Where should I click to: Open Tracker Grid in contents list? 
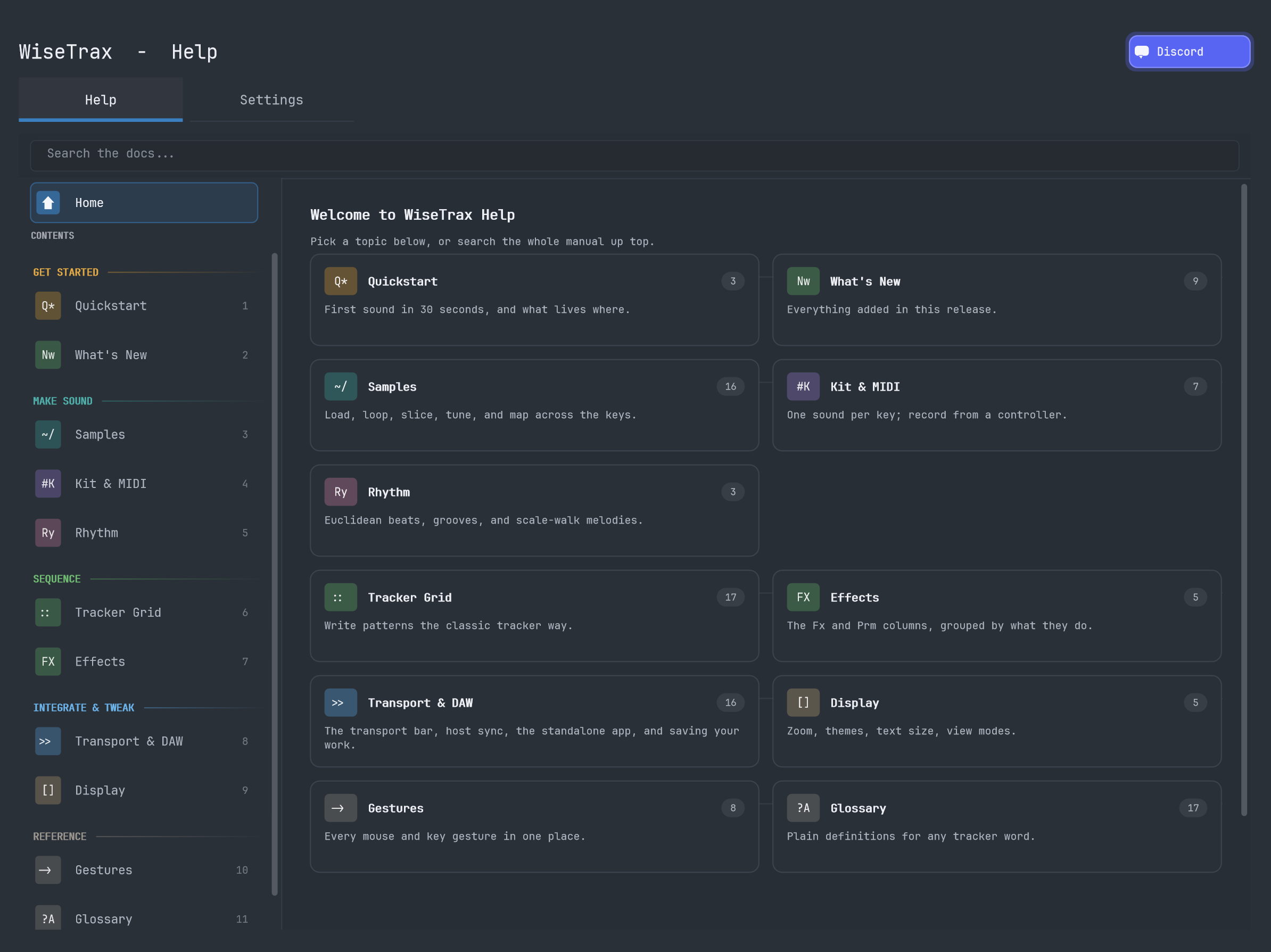point(144,612)
